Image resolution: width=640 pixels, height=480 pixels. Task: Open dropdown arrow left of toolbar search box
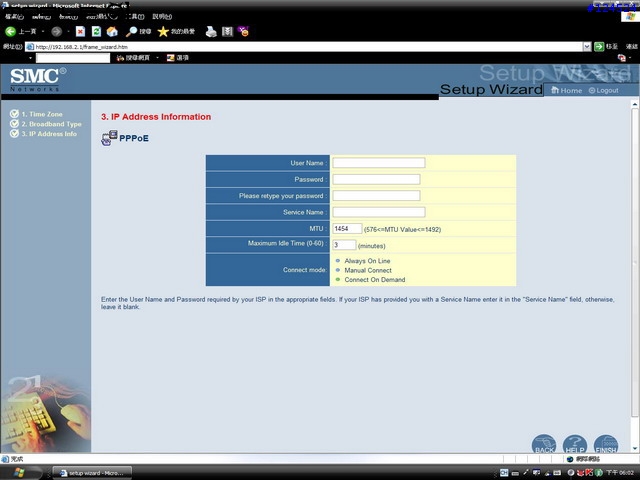click(31, 58)
